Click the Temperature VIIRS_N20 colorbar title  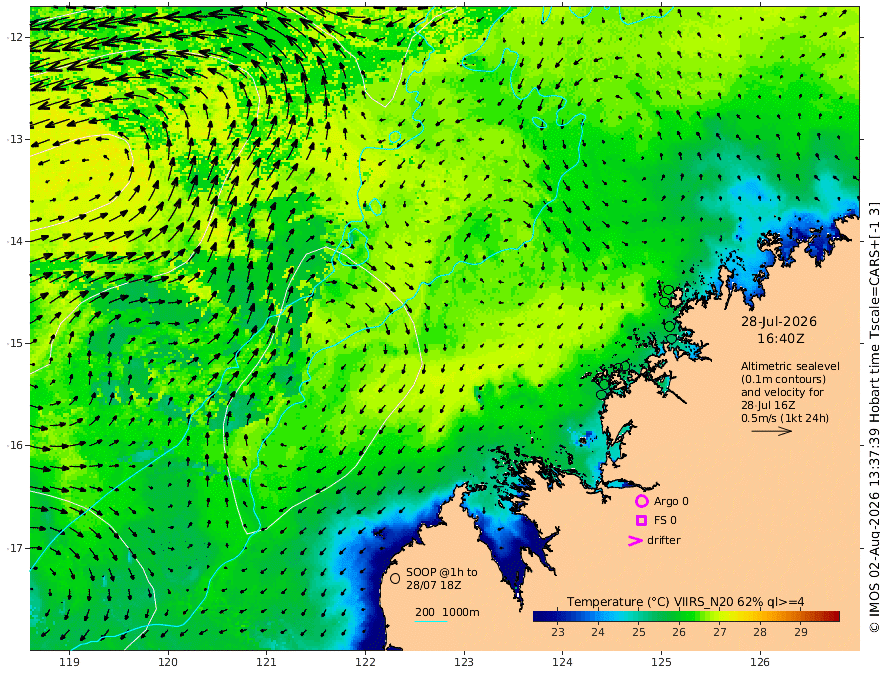pyautogui.click(x=685, y=601)
